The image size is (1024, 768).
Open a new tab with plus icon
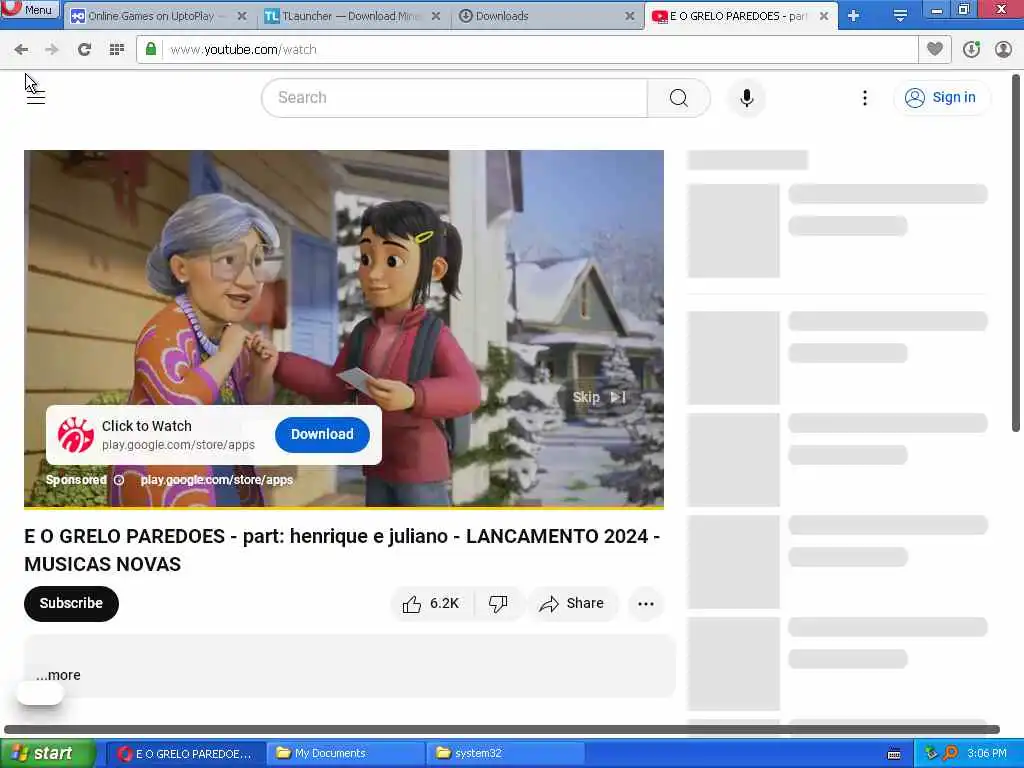854,16
